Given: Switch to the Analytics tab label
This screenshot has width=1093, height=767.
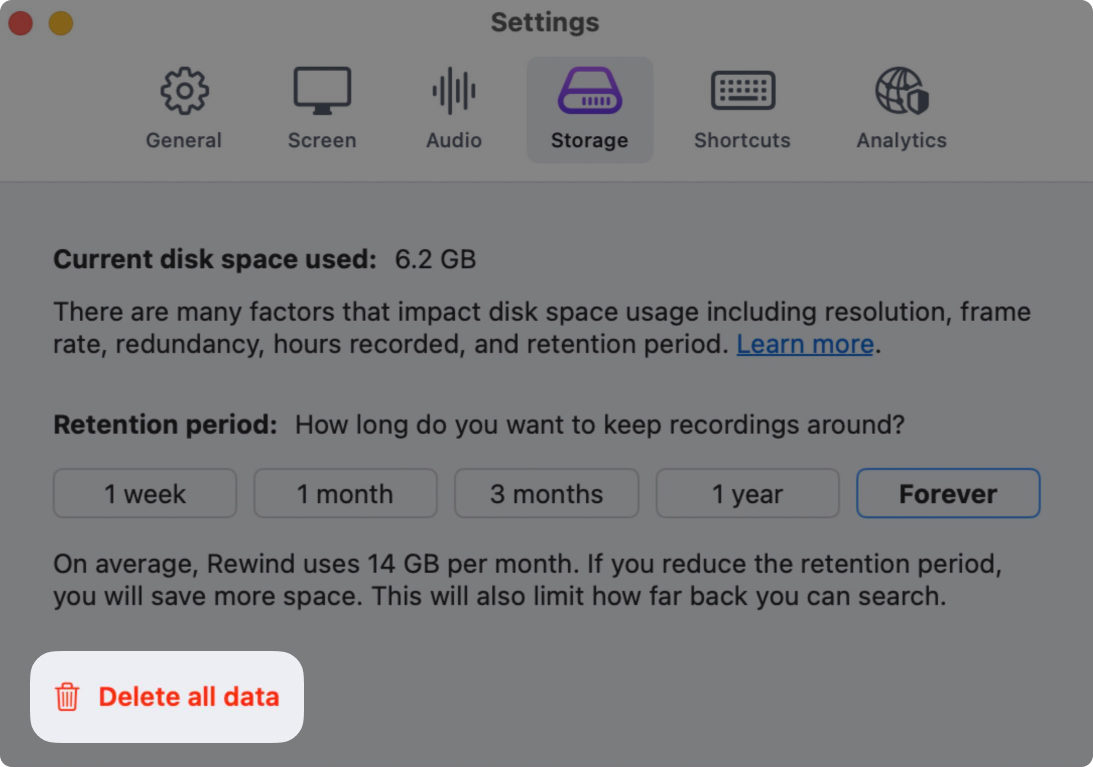Looking at the screenshot, I should 901,141.
